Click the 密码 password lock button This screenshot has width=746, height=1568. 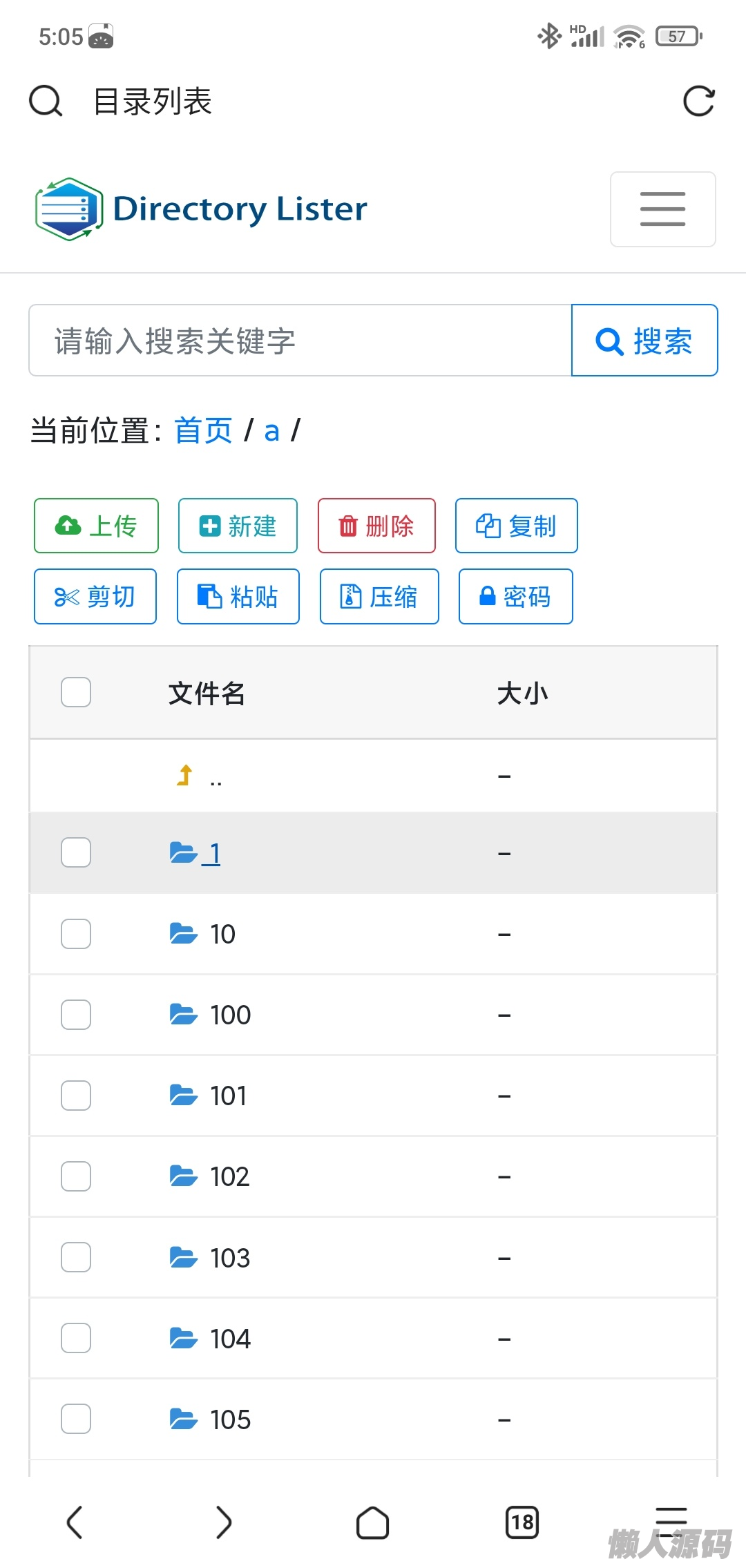point(515,597)
